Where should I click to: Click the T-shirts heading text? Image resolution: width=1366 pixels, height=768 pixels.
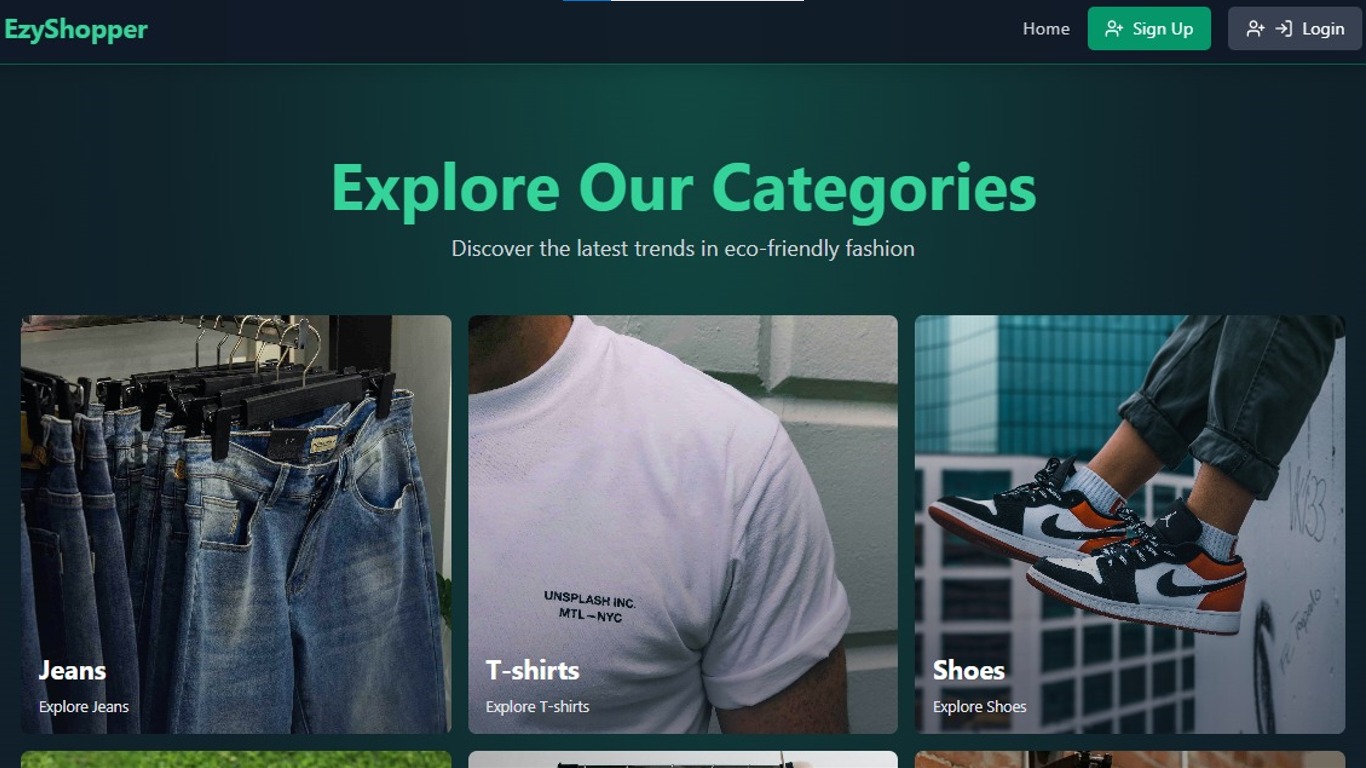pyautogui.click(x=532, y=670)
